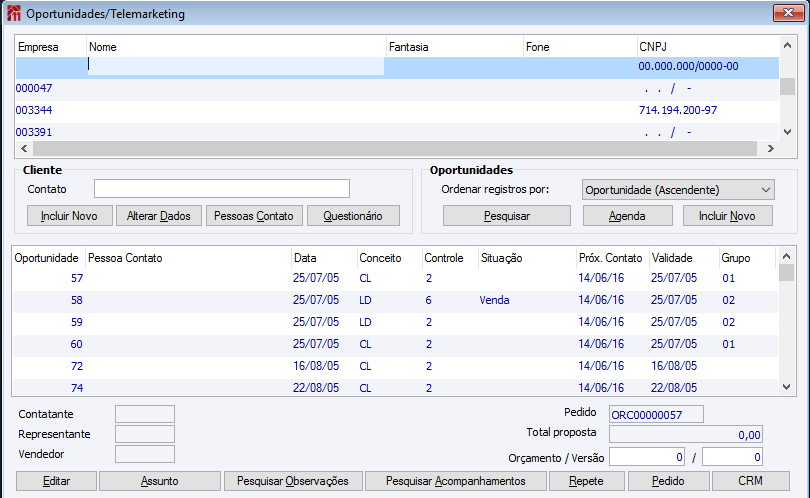Click into the Contato input field
Image resolution: width=810 pixels, height=498 pixels.
(x=221, y=189)
